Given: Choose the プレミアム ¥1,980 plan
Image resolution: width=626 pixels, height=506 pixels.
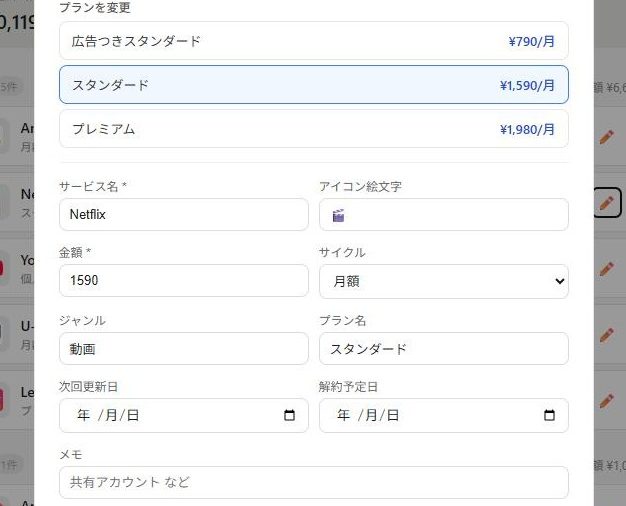Looking at the screenshot, I should pyautogui.click(x=314, y=129).
